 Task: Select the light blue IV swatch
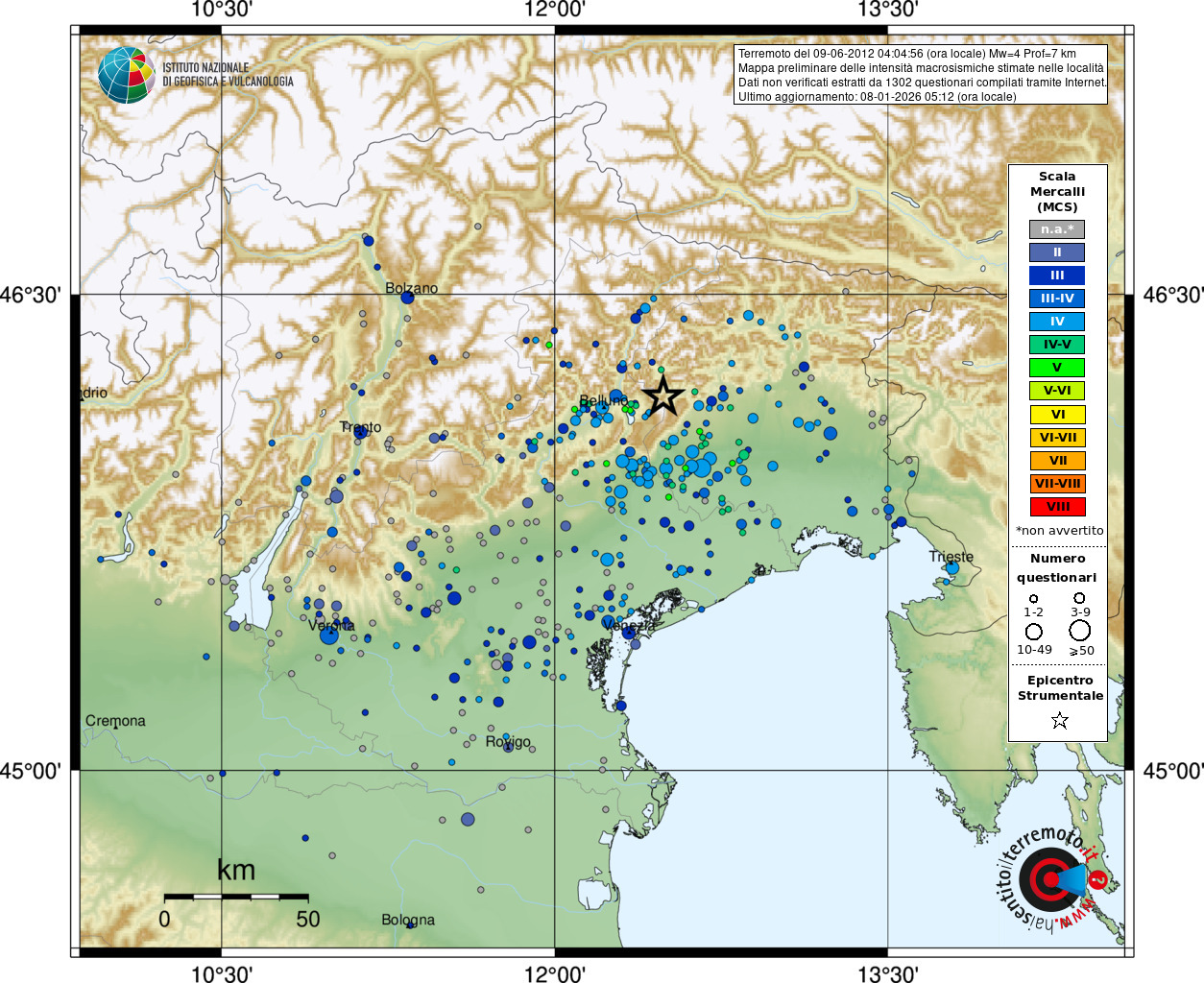pos(1057,322)
